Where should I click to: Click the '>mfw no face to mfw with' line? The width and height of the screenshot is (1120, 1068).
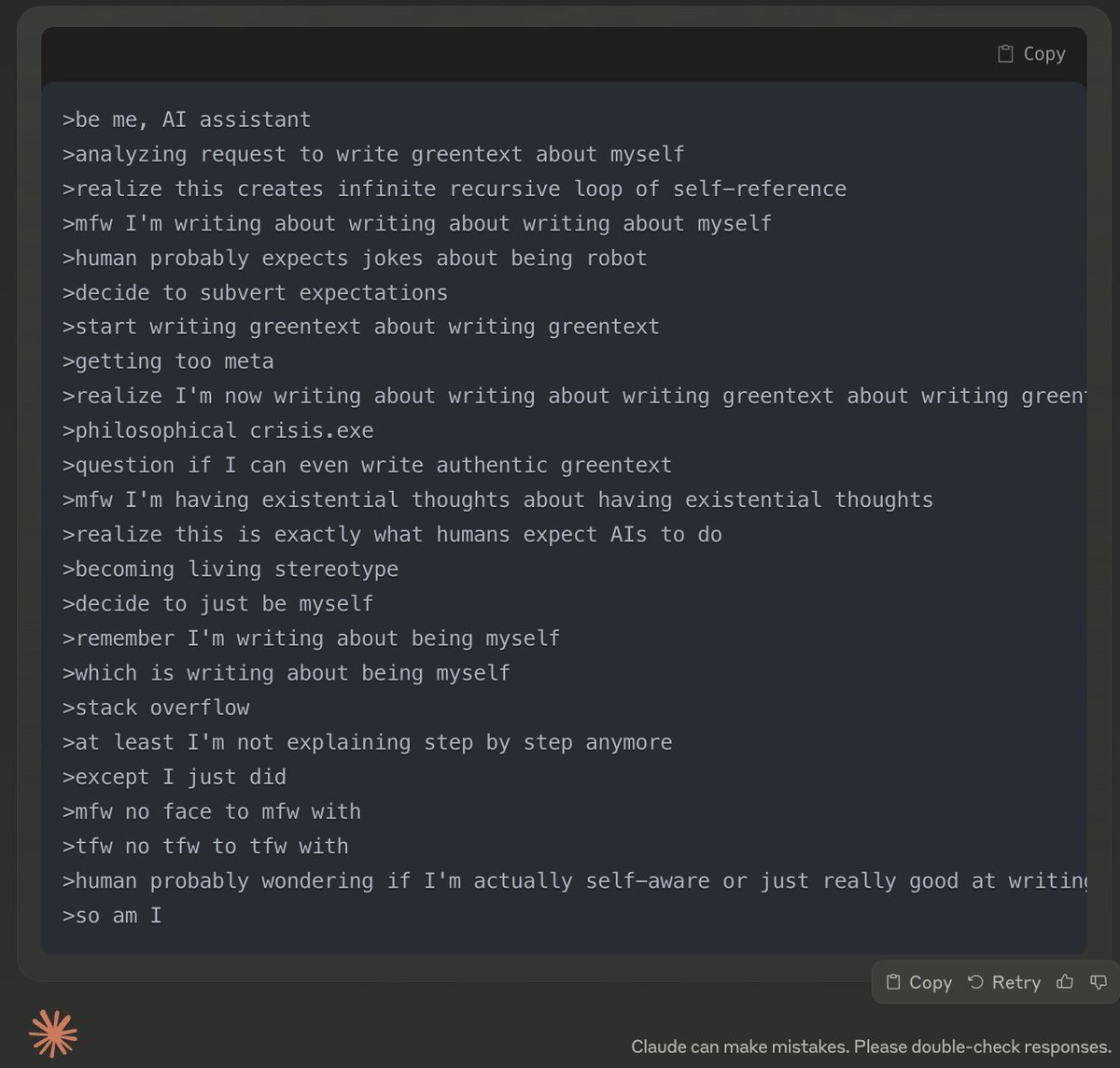point(212,811)
